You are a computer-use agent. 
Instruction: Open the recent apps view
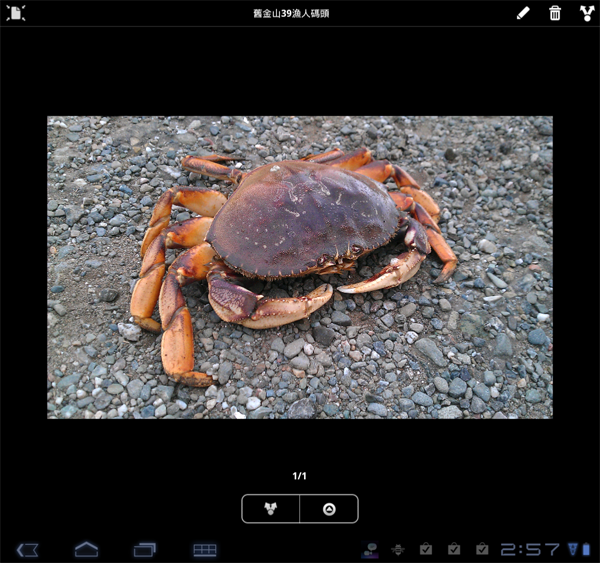pyautogui.click(x=145, y=550)
